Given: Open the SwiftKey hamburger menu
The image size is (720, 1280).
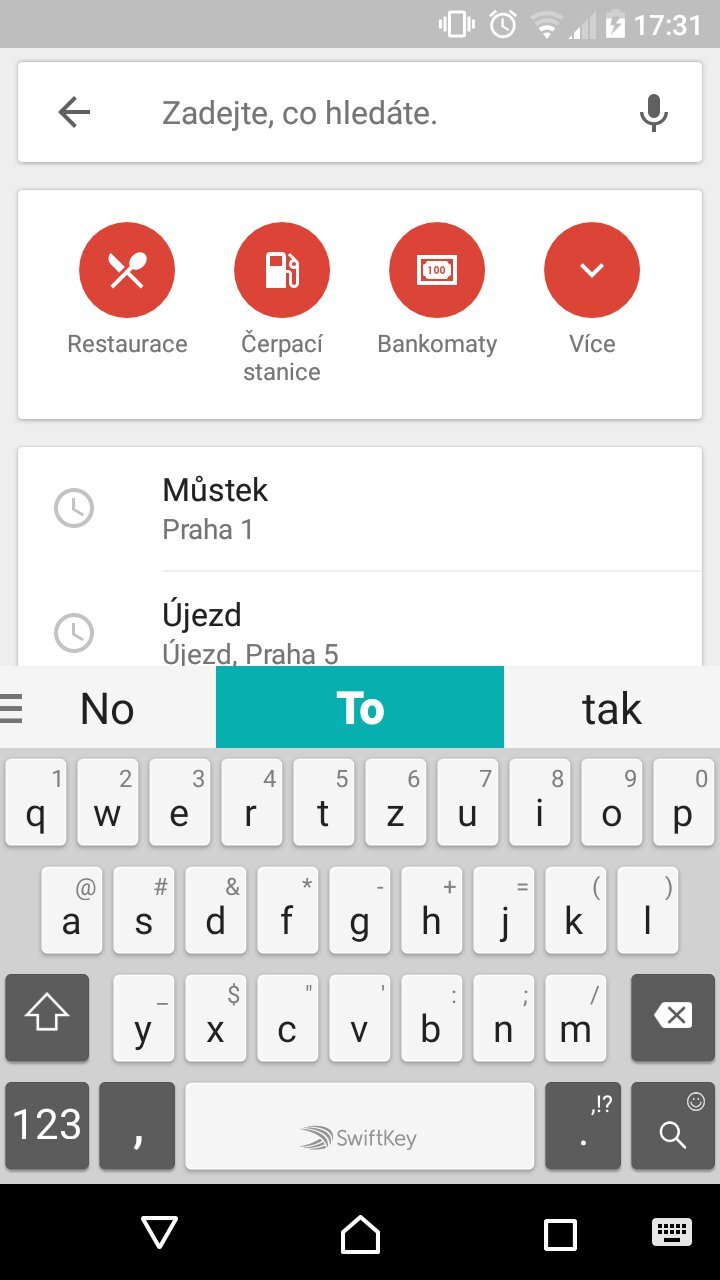Looking at the screenshot, I should pos(12,709).
